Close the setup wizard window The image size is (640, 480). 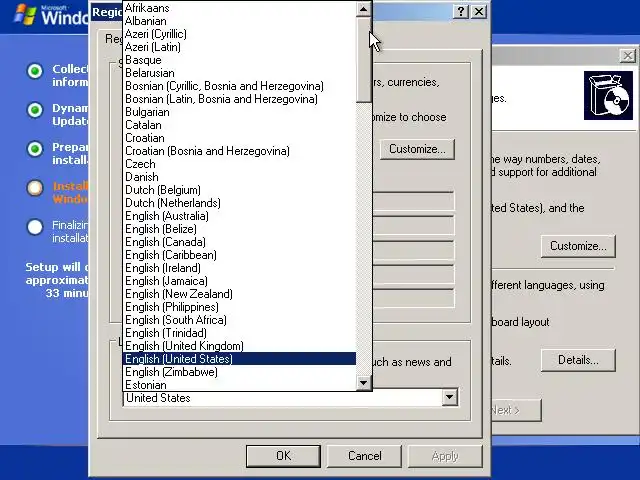[628, 56]
